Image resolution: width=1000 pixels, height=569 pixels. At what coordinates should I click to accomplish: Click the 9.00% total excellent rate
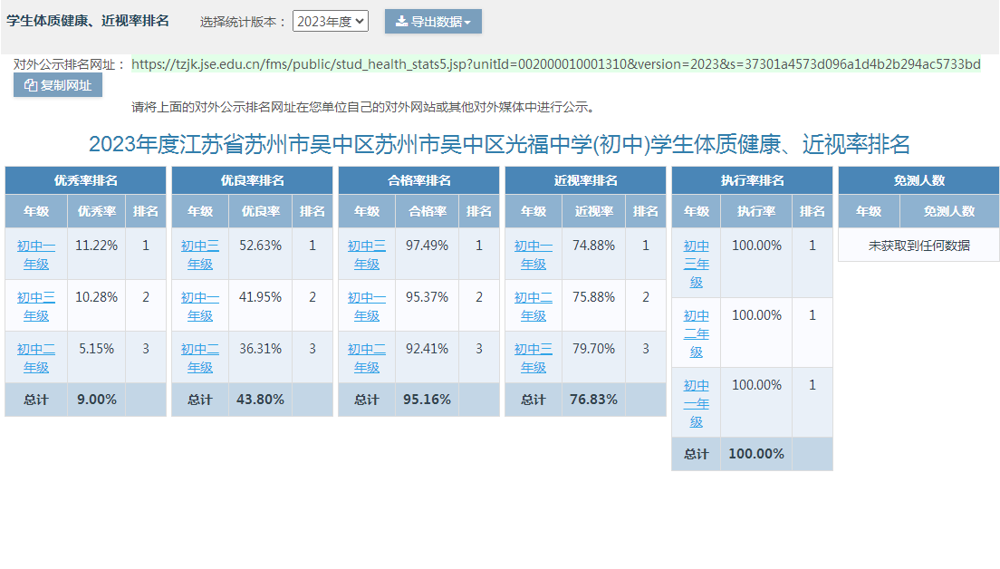97,399
